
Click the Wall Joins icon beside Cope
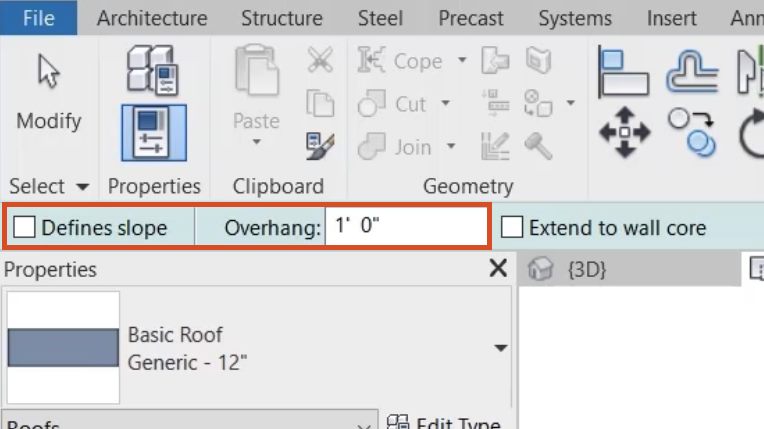point(496,60)
